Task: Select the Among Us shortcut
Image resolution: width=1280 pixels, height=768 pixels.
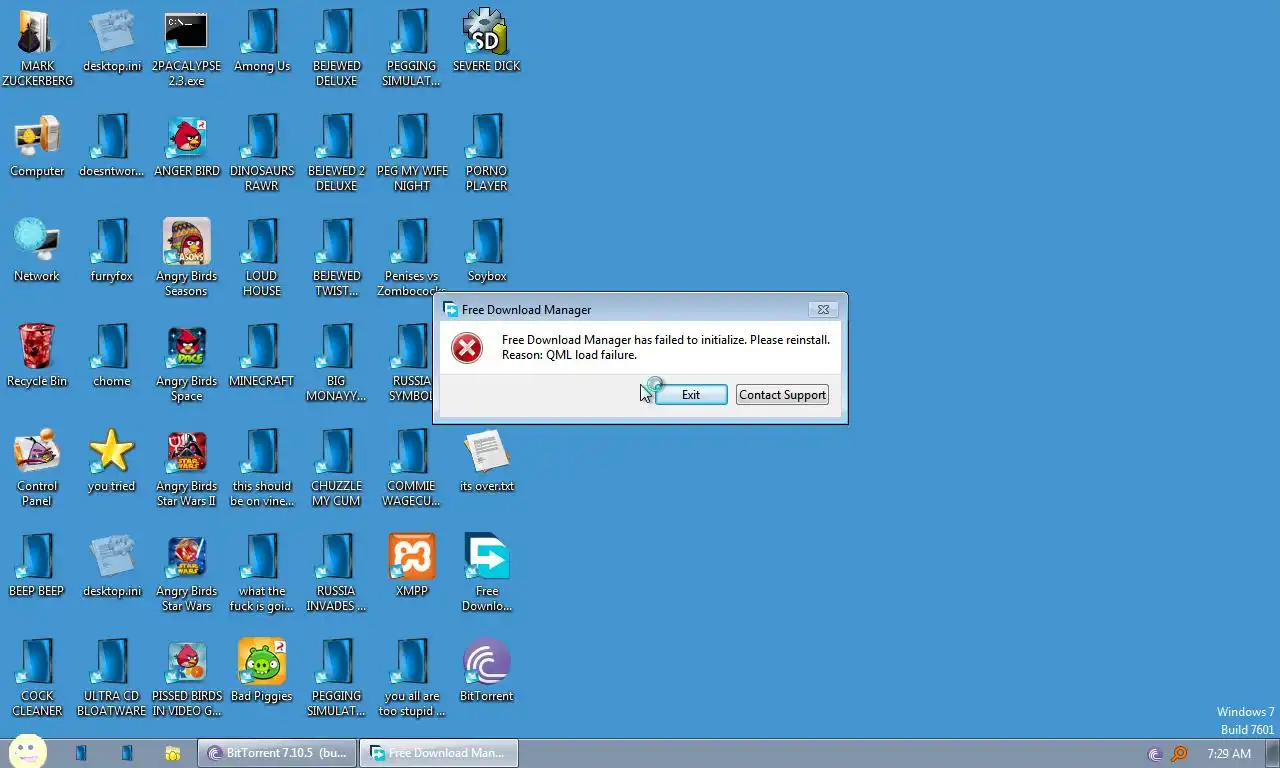Action: (x=262, y=40)
